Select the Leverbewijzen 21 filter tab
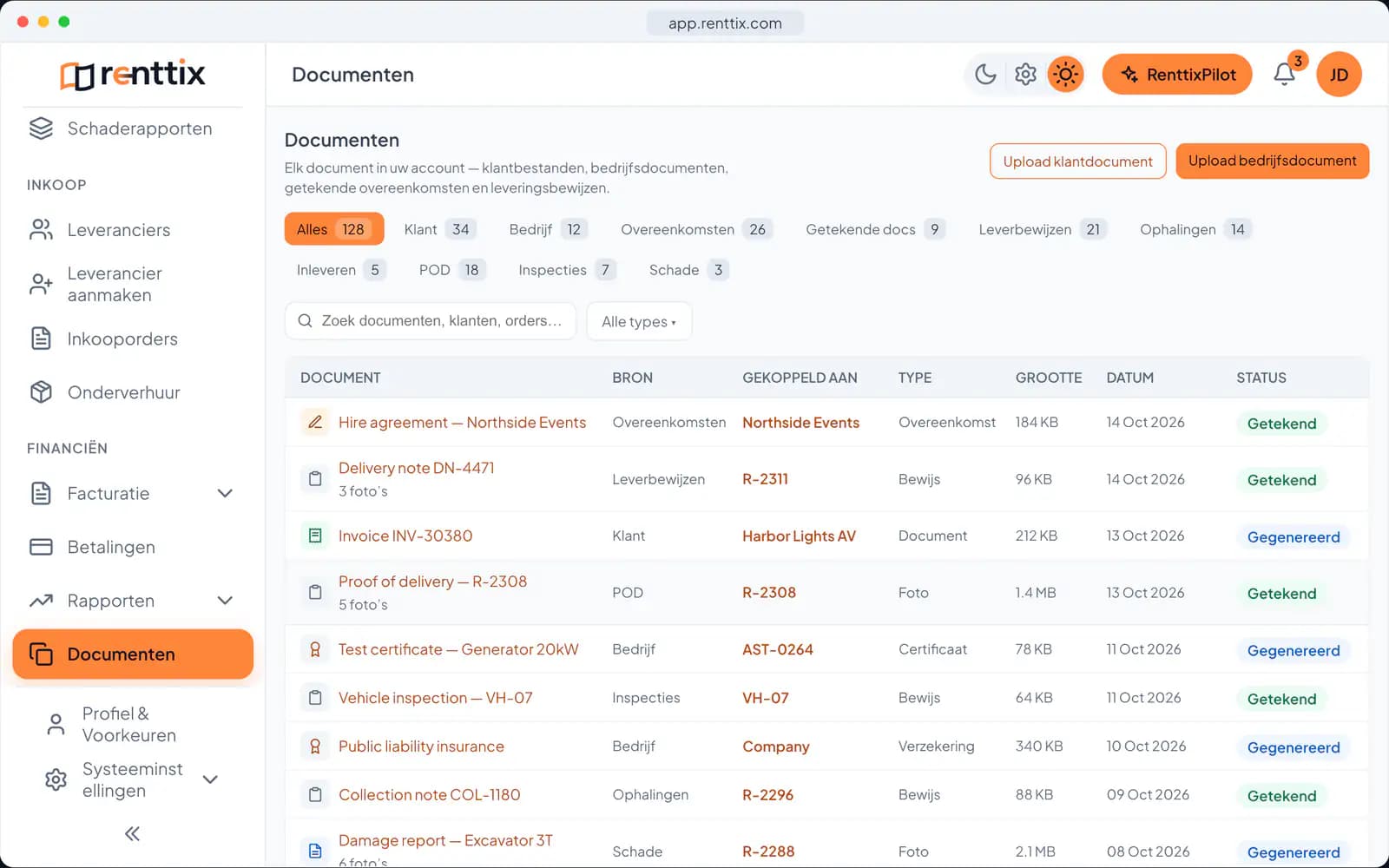1389x868 pixels. [1042, 229]
